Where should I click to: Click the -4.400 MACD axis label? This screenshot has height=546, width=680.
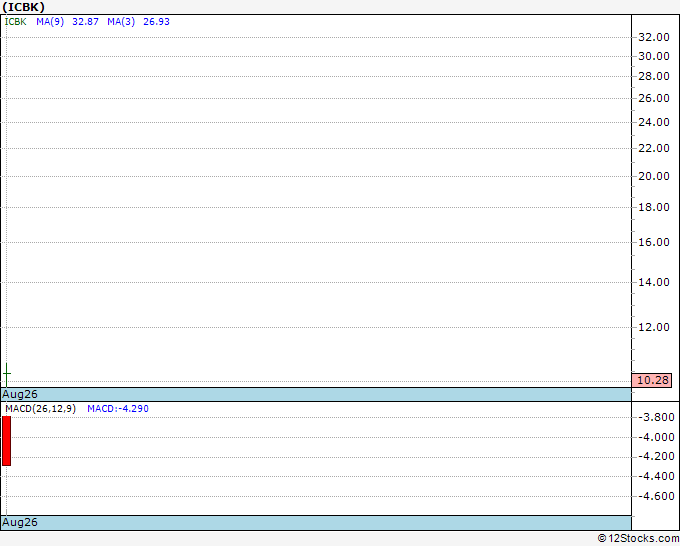pyautogui.click(x=656, y=476)
